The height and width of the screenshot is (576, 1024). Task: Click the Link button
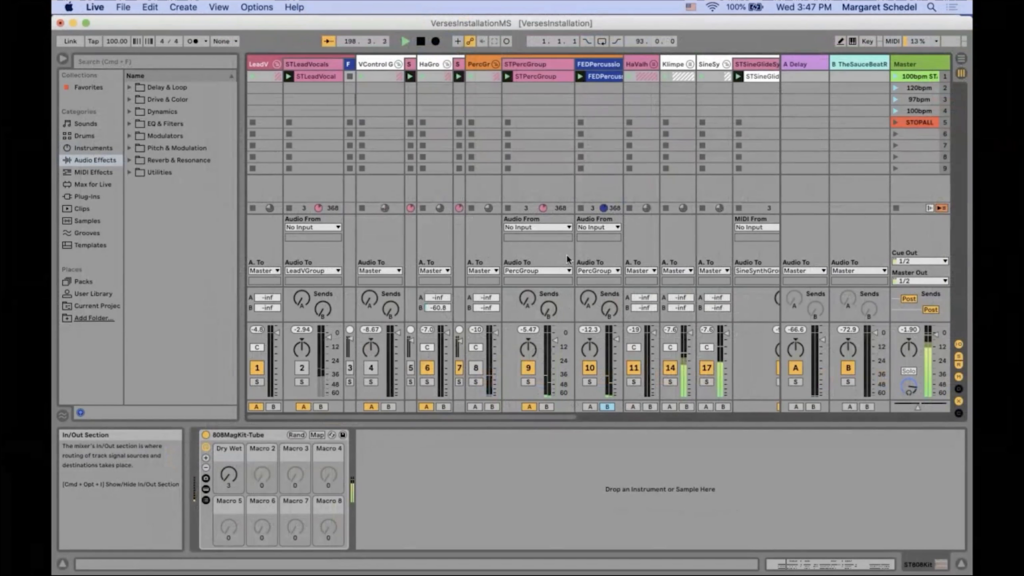pos(71,41)
